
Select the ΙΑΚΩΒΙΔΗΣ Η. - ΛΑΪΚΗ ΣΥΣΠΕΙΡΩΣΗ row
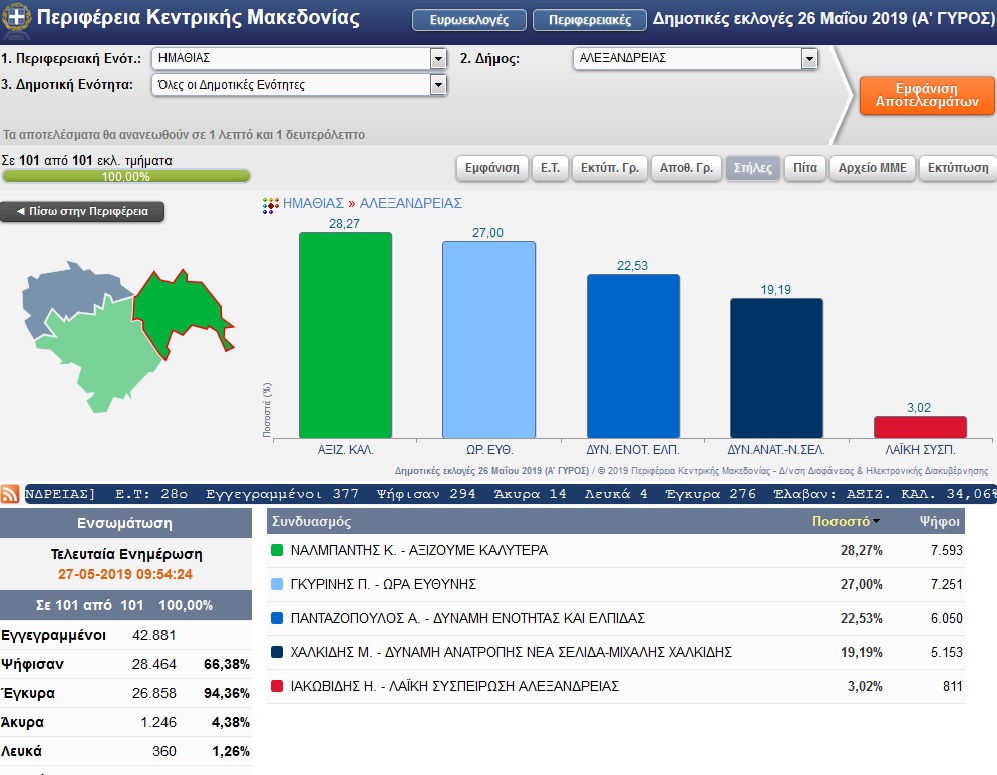click(616, 687)
